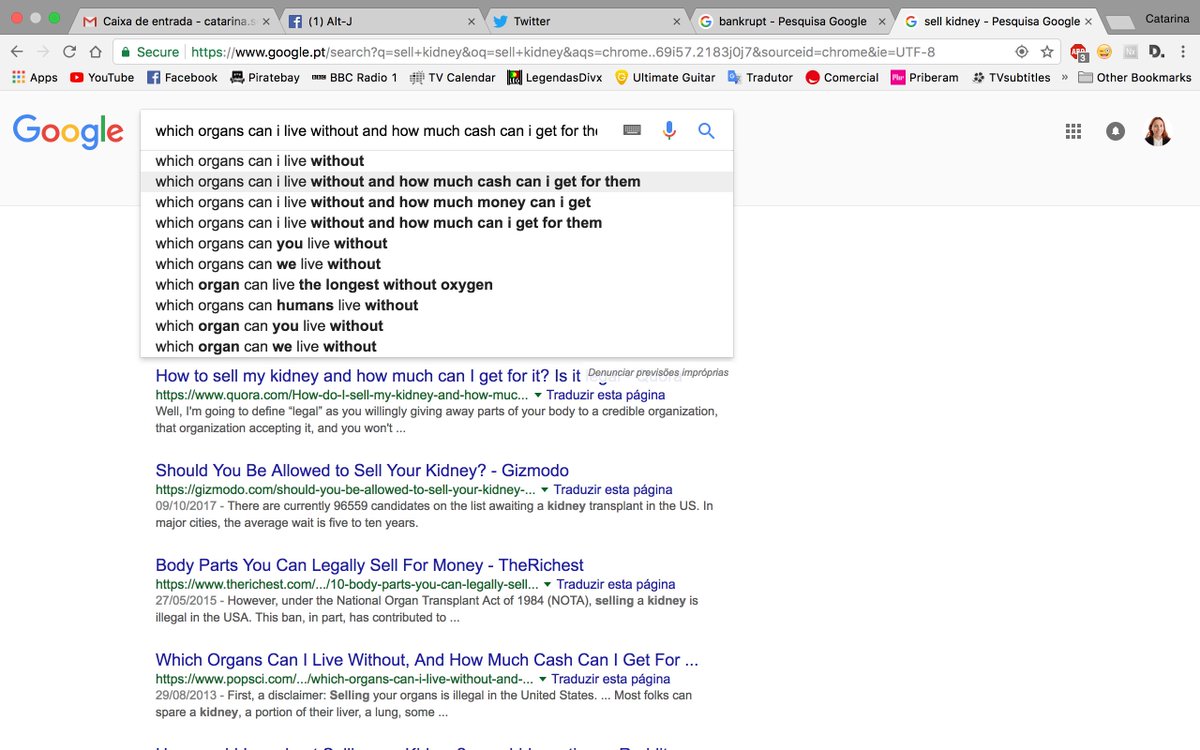Open the Ultimate Guitar bookmark

pyautogui.click(x=665, y=77)
